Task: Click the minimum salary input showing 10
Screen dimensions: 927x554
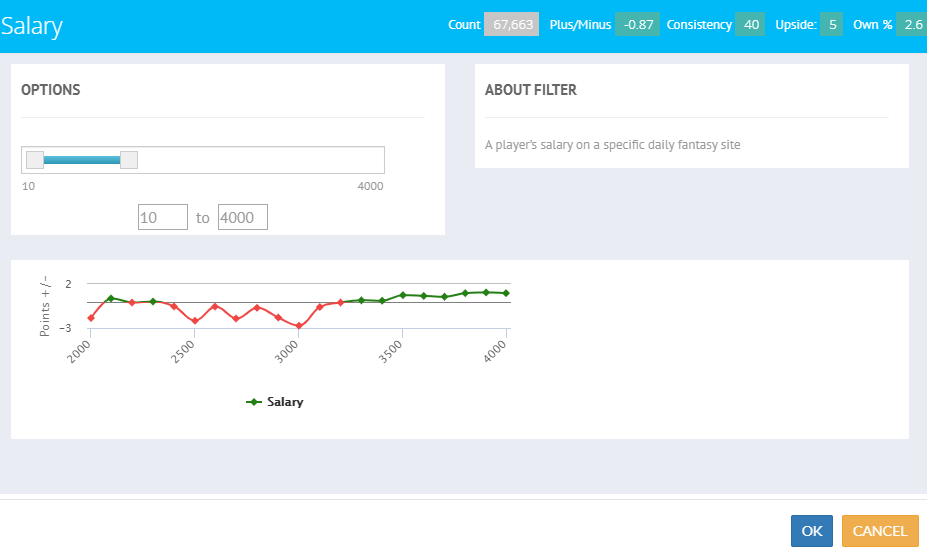Action: pos(163,217)
